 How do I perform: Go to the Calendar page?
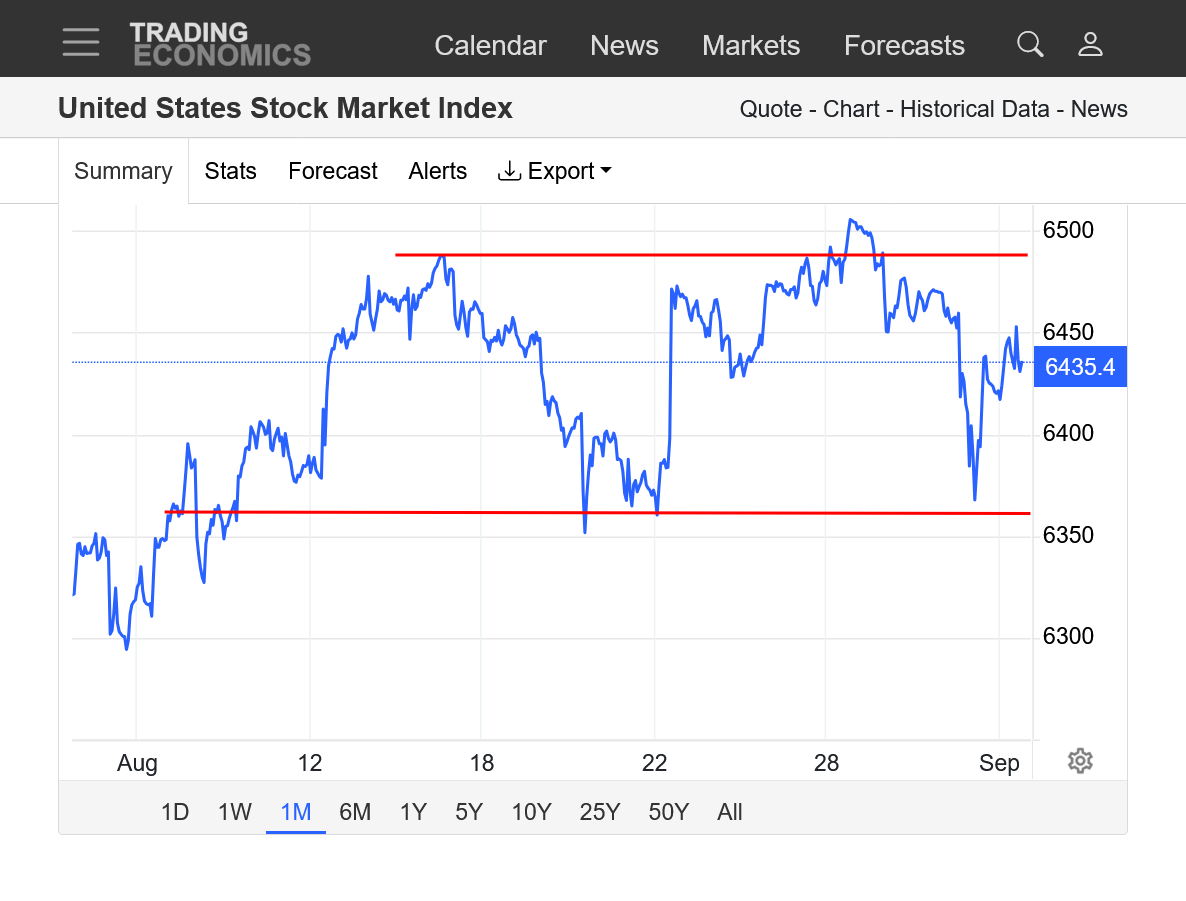pos(490,45)
